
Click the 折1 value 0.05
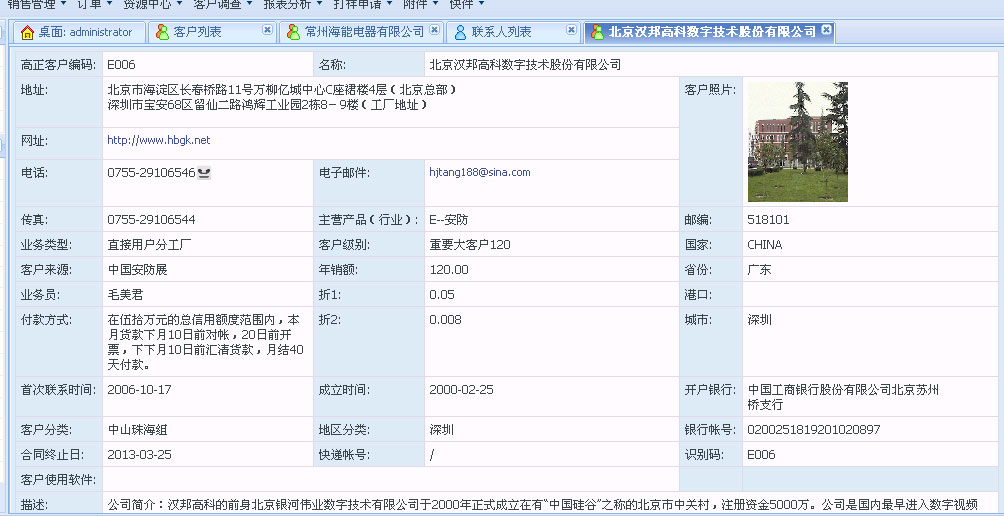(442, 294)
